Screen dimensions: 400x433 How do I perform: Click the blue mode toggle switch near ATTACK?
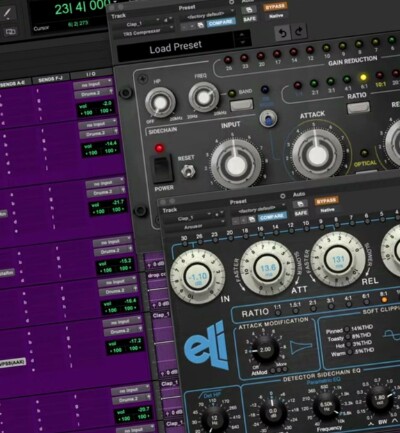pyautogui.click(x=268, y=119)
